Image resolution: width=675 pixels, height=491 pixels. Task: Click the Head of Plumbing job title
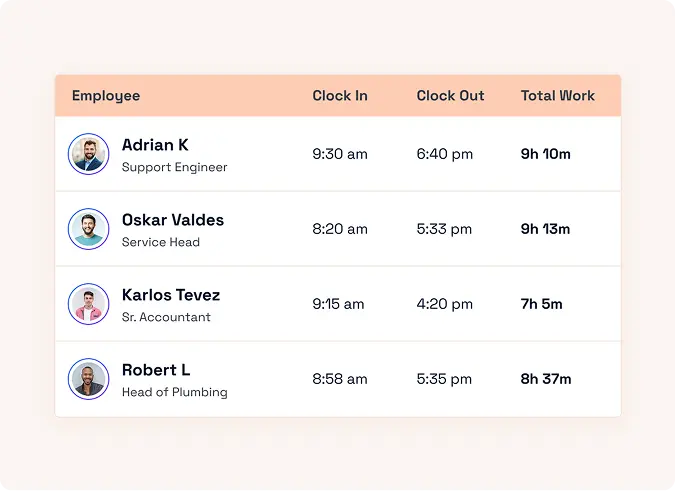[175, 393]
